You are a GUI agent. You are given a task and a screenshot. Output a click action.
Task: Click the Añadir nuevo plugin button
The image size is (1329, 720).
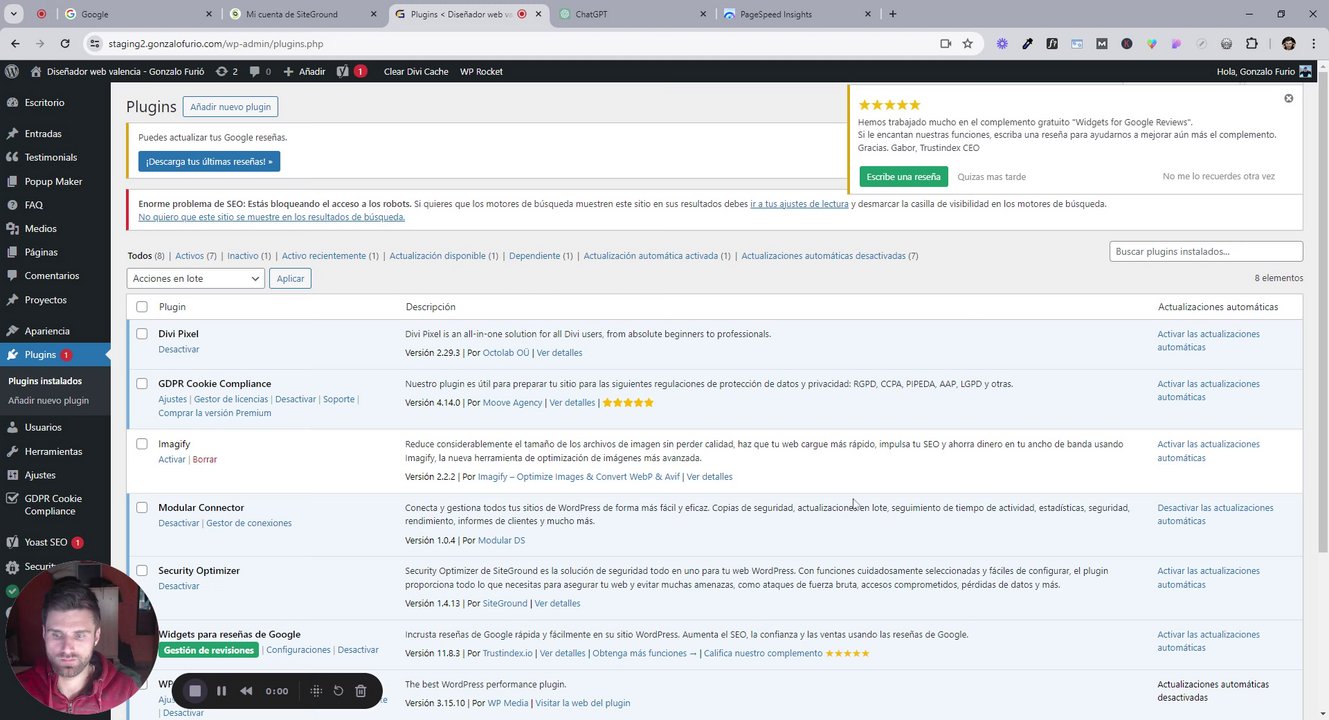click(230, 107)
